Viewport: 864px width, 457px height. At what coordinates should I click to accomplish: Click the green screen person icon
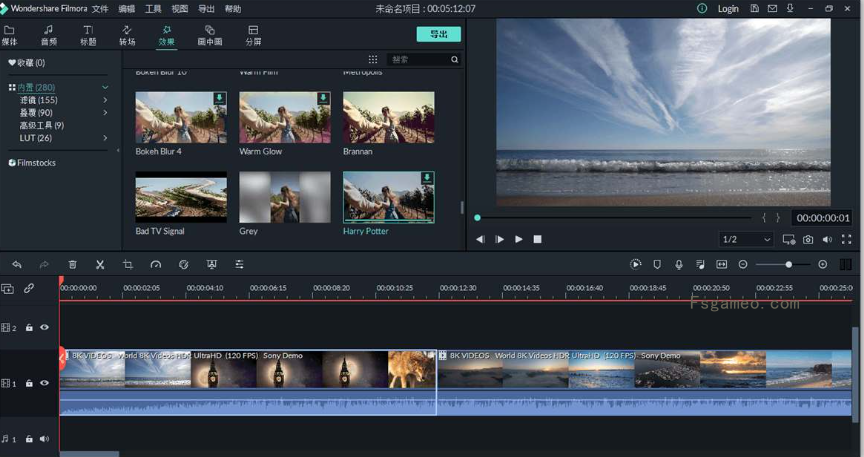pos(212,265)
